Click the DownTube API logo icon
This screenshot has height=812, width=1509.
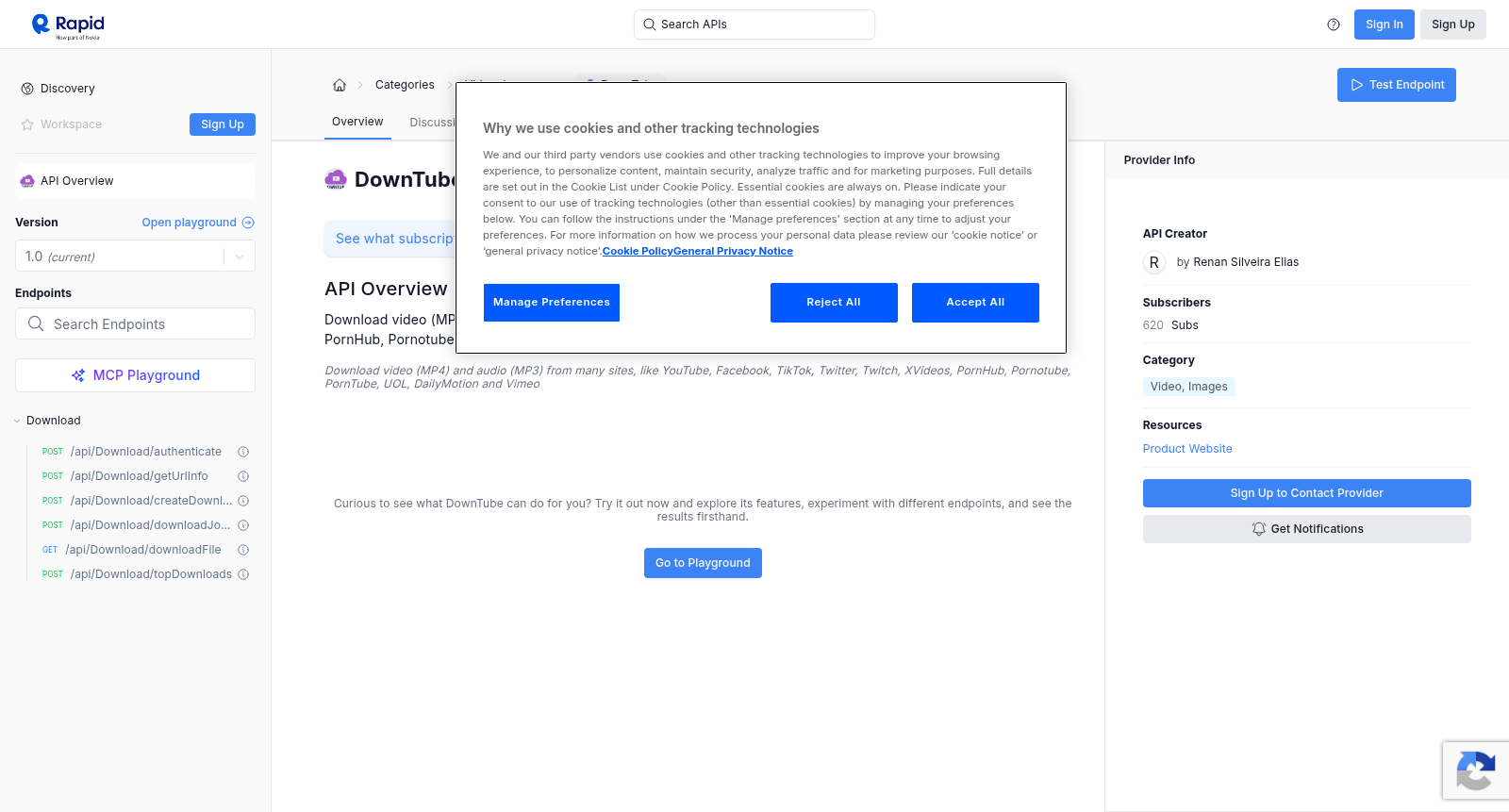336,179
